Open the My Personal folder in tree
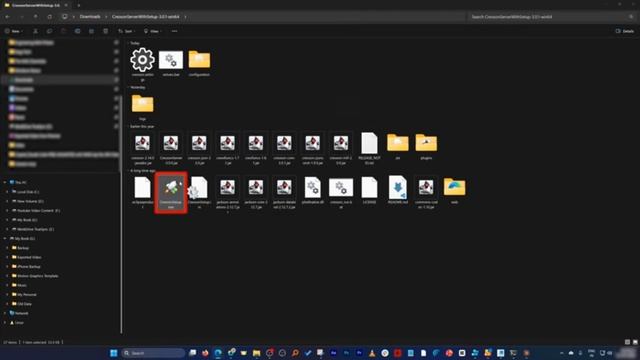The height and width of the screenshot is (360, 640). pyautogui.click(x=24, y=294)
